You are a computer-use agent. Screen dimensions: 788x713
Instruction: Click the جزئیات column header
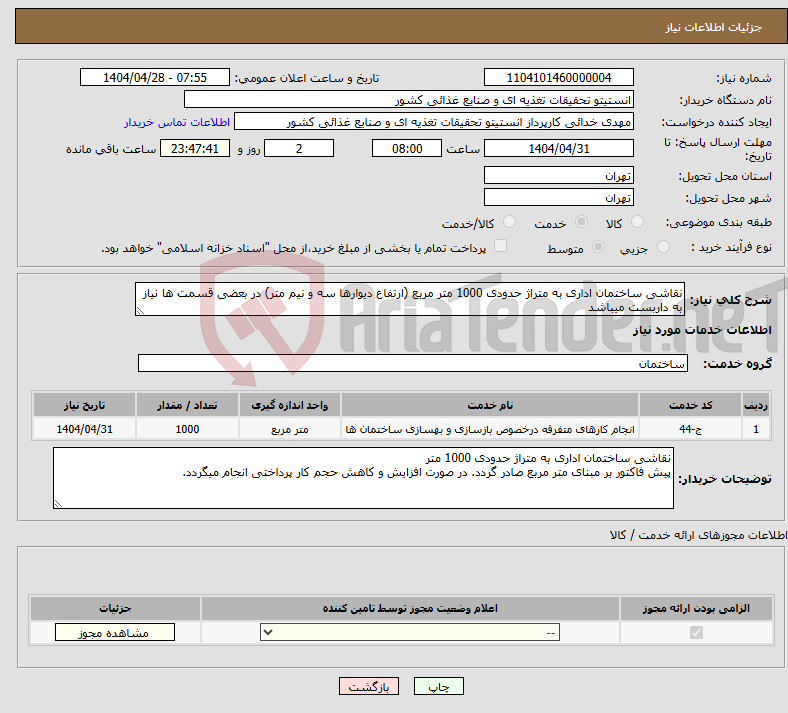(115, 608)
